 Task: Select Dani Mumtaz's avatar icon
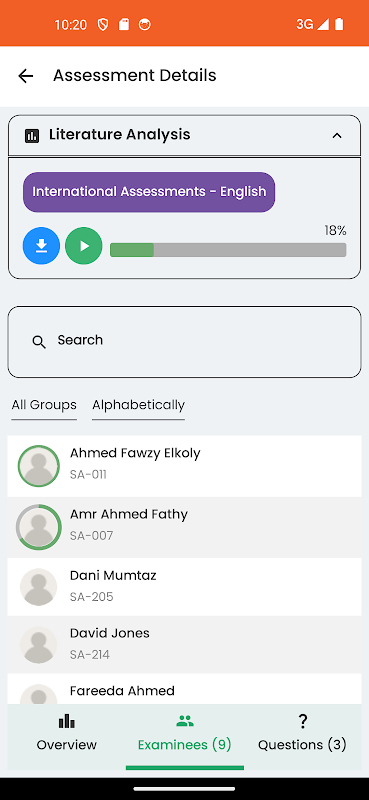click(39, 587)
